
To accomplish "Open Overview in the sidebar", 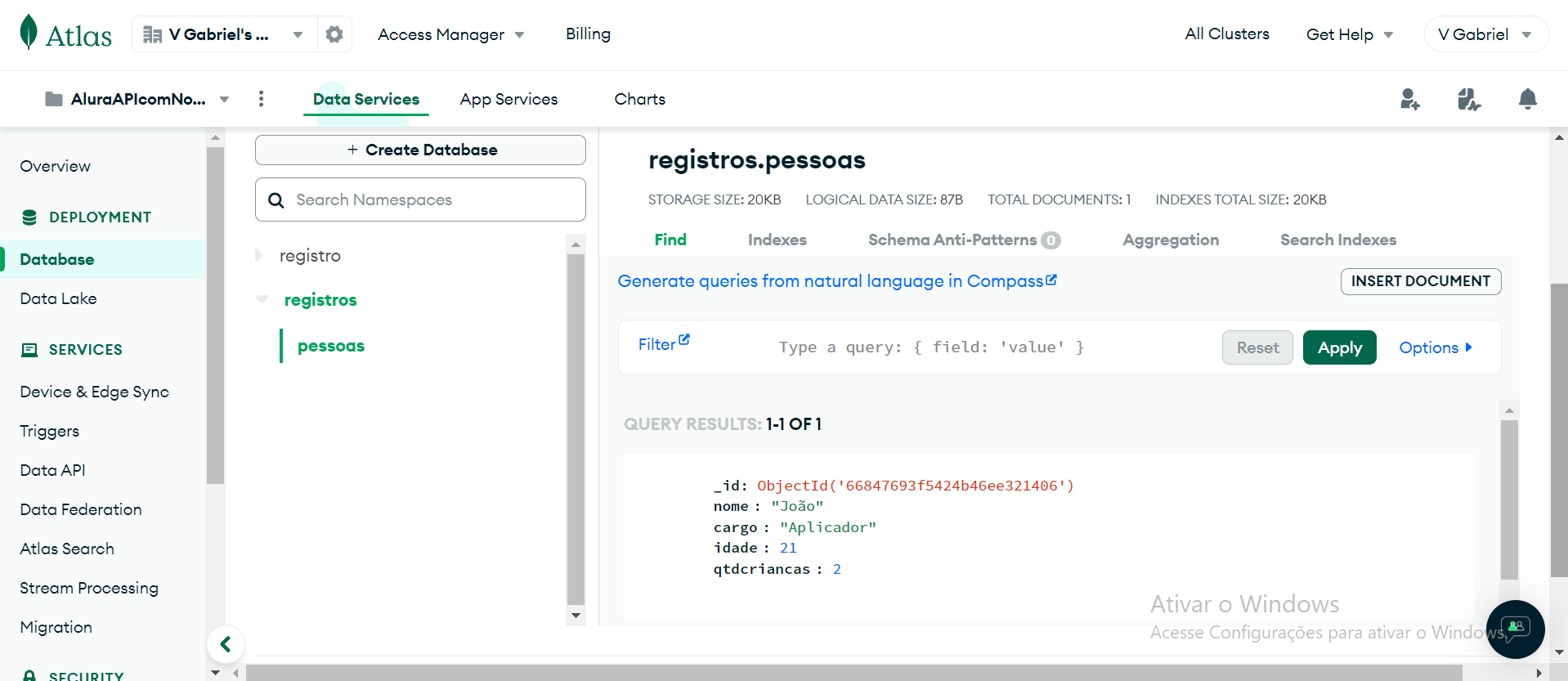I will (55, 166).
